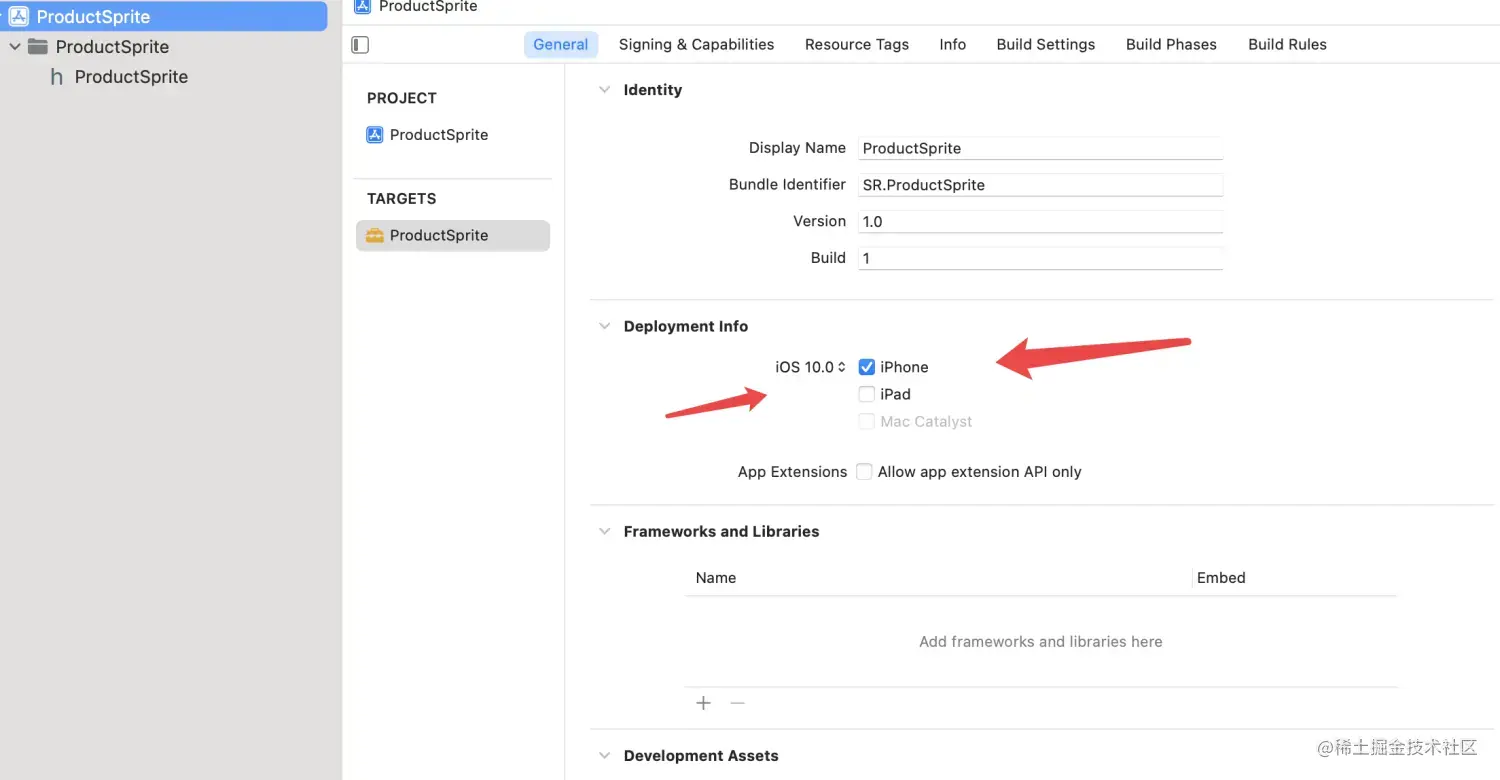The image size is (1500, 780).
Task: Edit the Version field
Action: tap(1040, 221)
